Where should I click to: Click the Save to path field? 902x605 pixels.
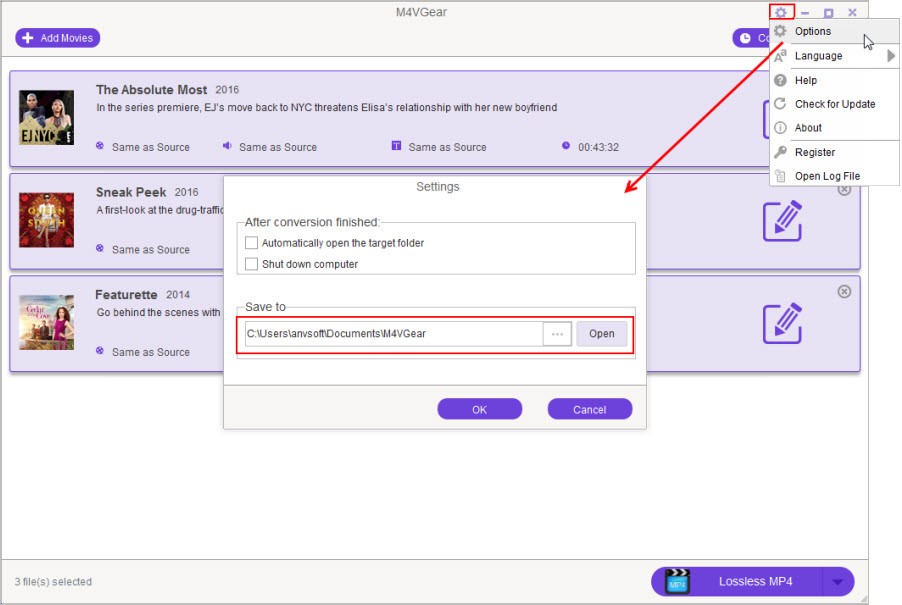coord(393,334)
